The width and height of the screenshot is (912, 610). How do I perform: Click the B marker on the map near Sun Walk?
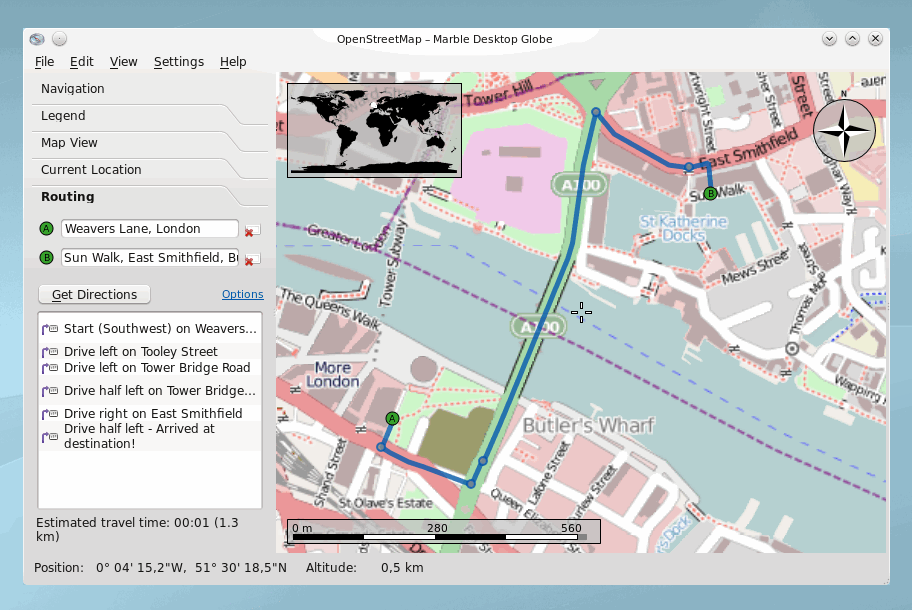tap(710, 193)
